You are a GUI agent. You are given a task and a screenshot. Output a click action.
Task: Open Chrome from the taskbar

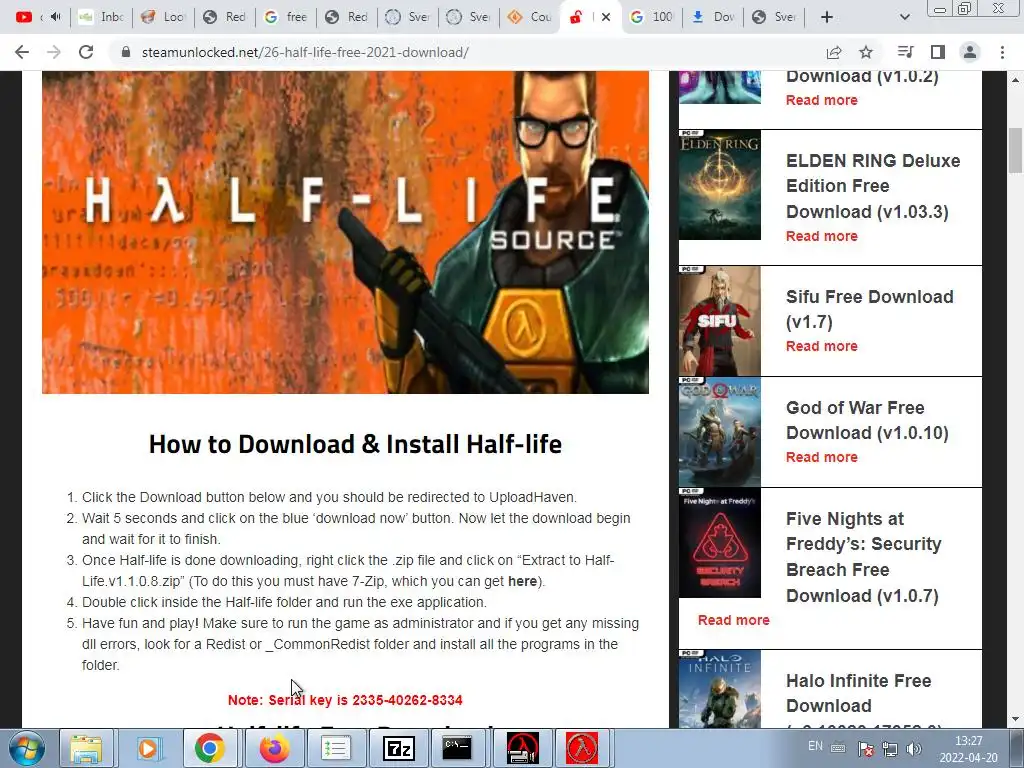coord(210,748)
